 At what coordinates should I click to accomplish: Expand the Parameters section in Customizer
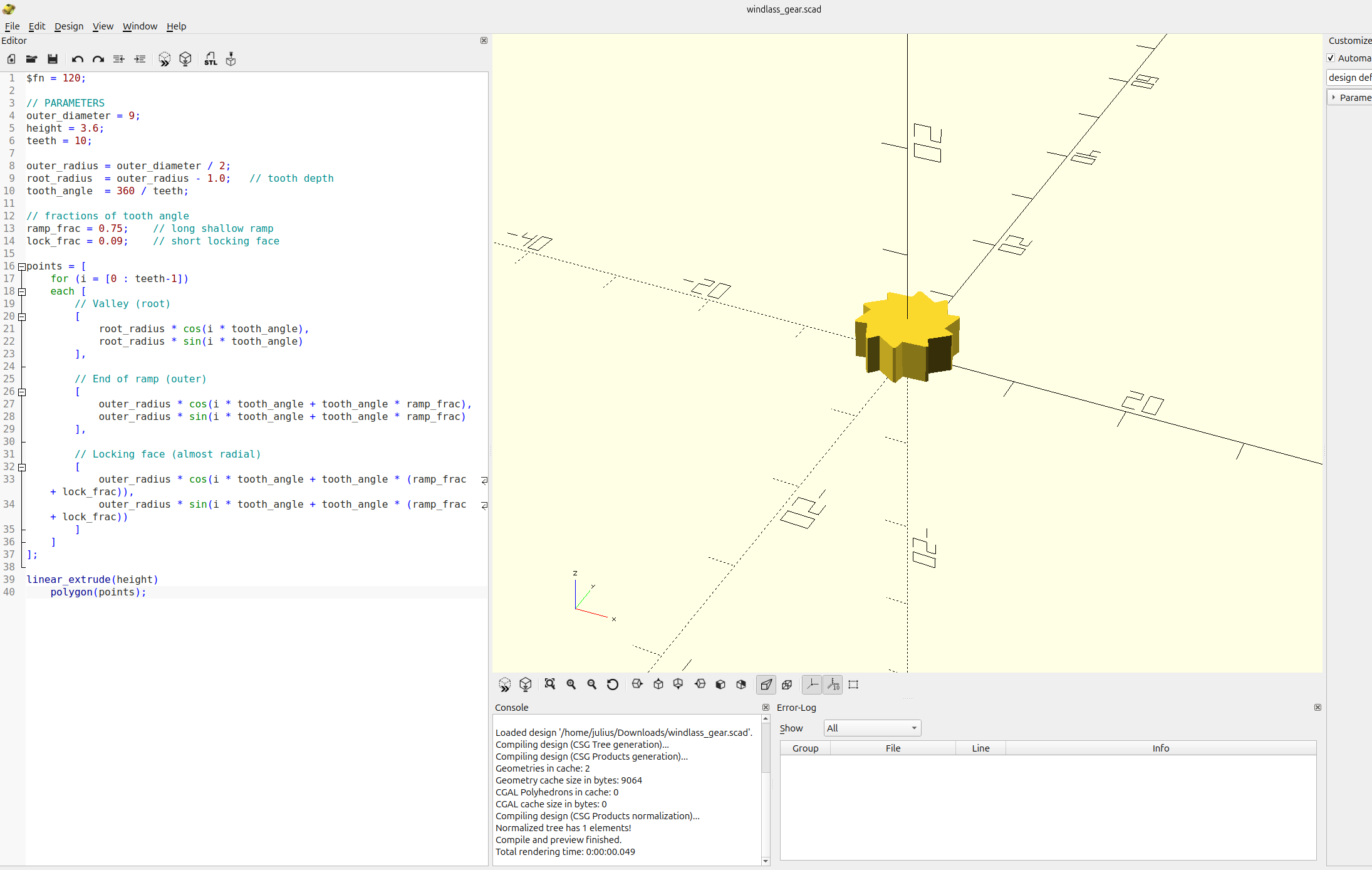pos(1334,98)
